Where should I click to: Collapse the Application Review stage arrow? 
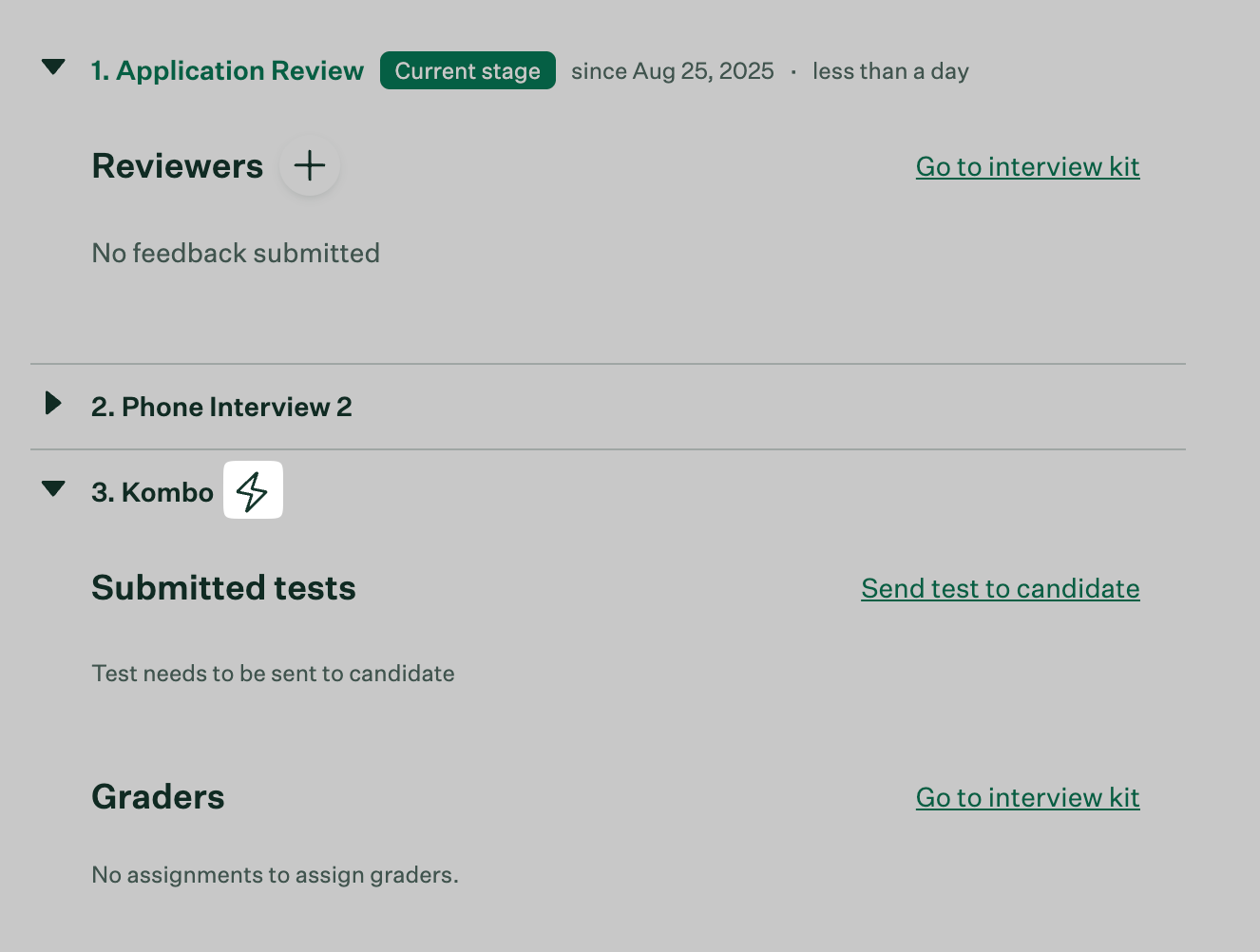[54, 67]
